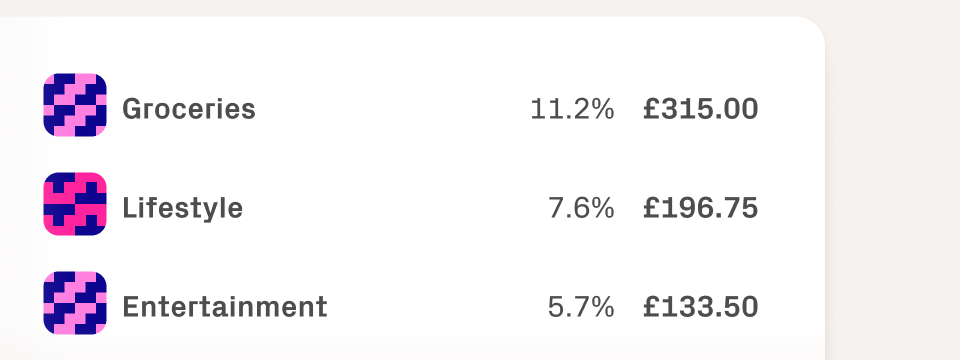960x360 pixels.
Task: Click the Groceries category icon
Action: tap(75, 105)
